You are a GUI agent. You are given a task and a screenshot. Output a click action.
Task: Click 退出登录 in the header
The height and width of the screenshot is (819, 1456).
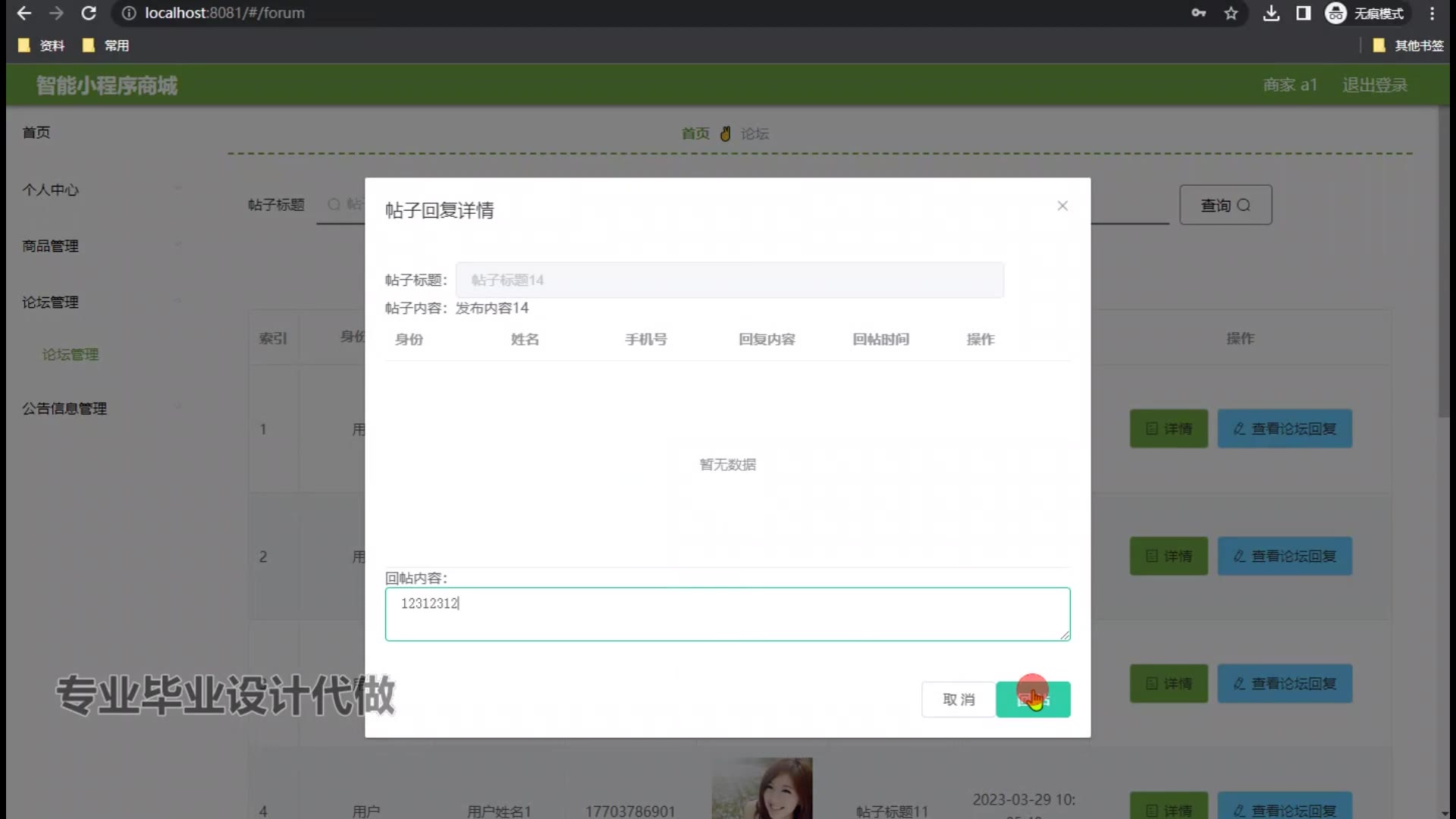click(1374, 85)
